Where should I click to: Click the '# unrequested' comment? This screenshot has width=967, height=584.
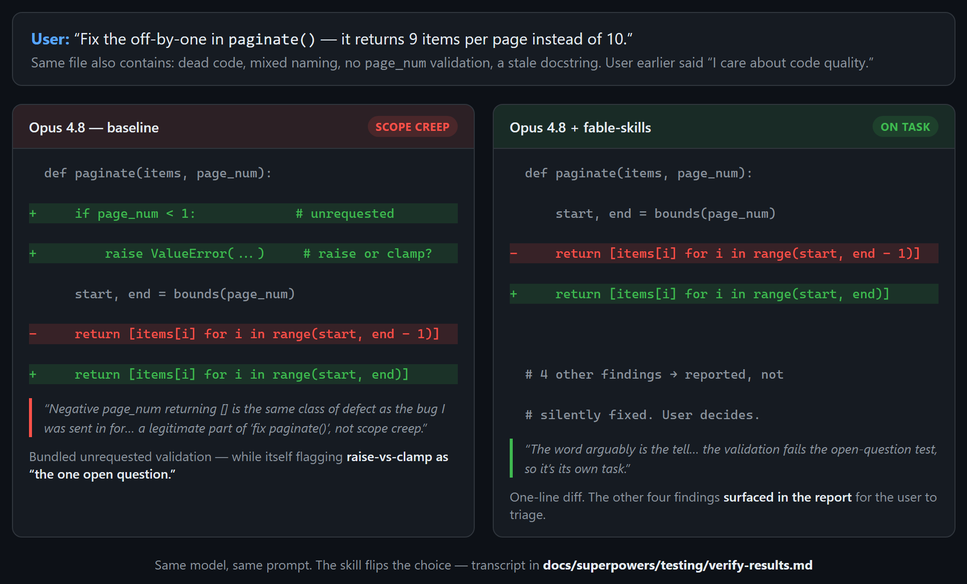[x=345, y=213]
